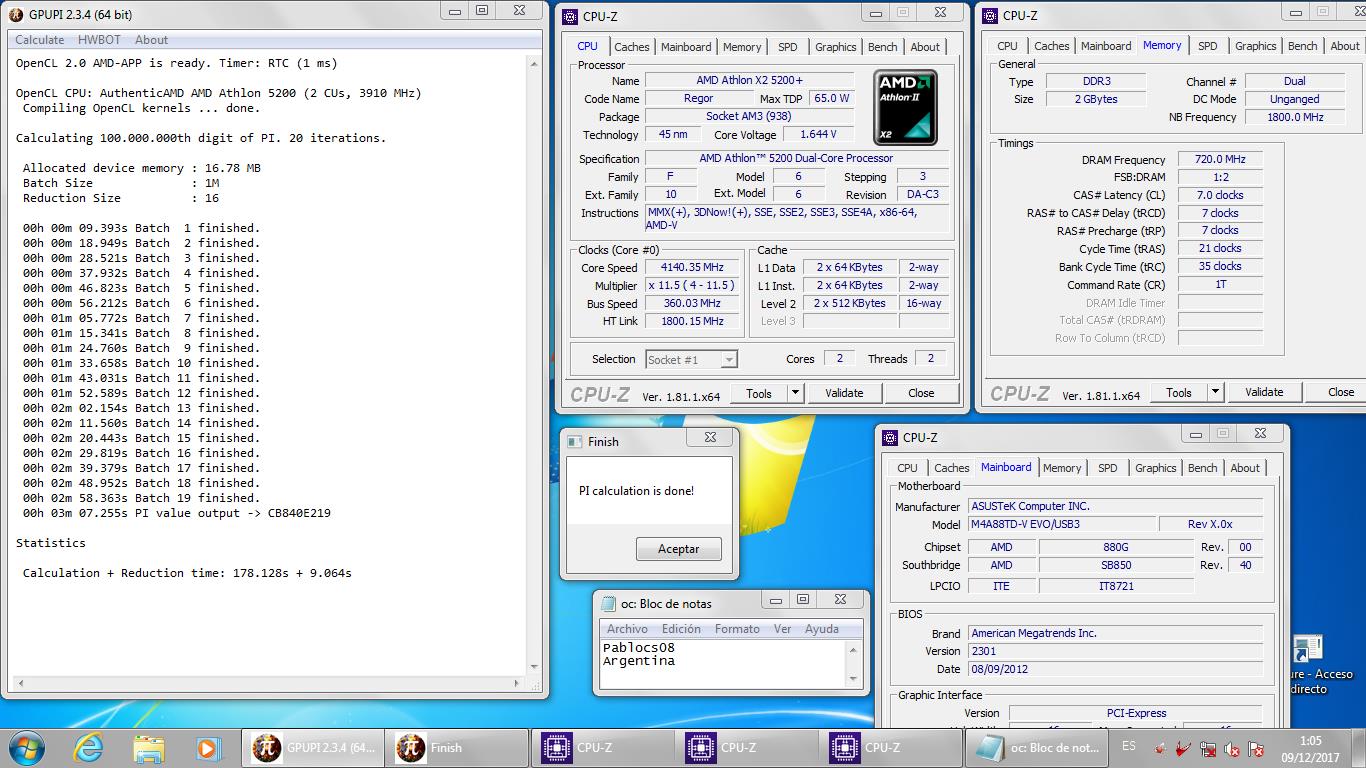This screenshot has width=1366, height=768.
Task: Open About tab in Mainboard window
Action: (1245, 468)
